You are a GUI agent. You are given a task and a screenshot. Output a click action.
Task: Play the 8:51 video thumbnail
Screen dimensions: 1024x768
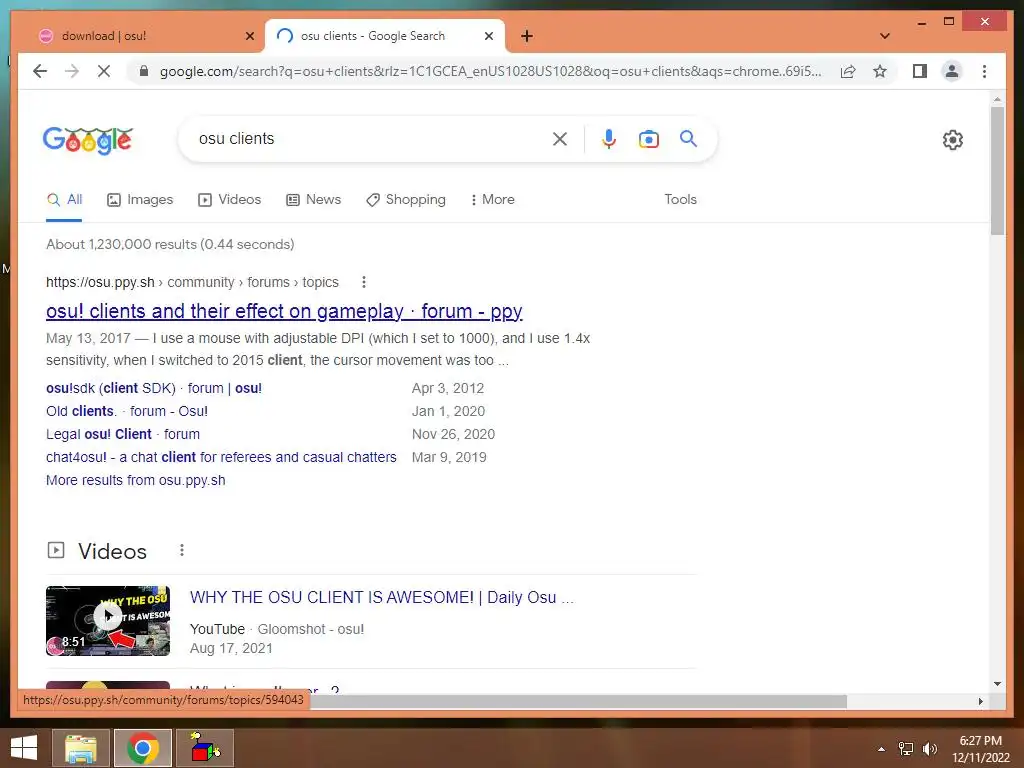pos(108,620)
